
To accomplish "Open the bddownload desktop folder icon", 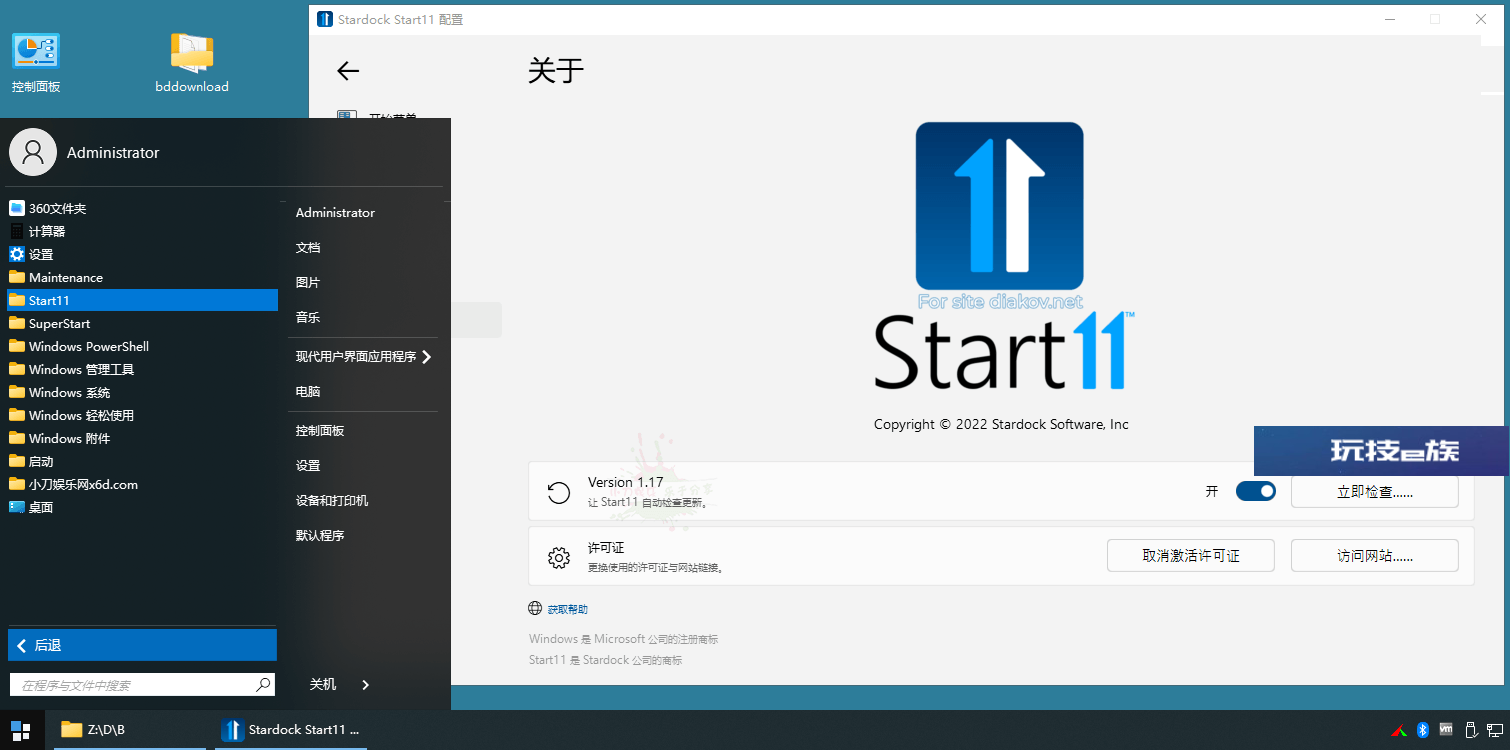I will point(192,63).
